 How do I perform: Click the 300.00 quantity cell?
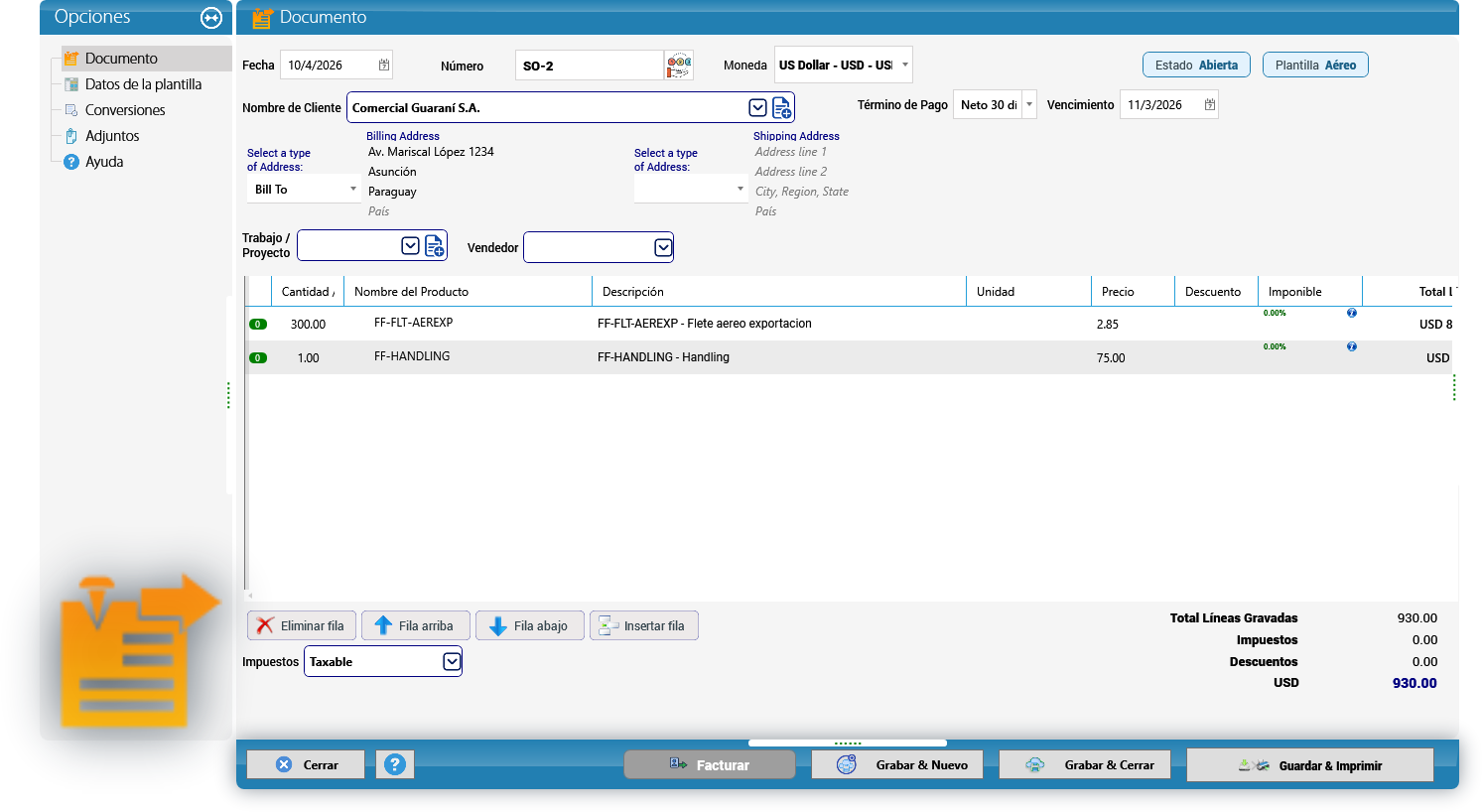[x=308, y=325]
